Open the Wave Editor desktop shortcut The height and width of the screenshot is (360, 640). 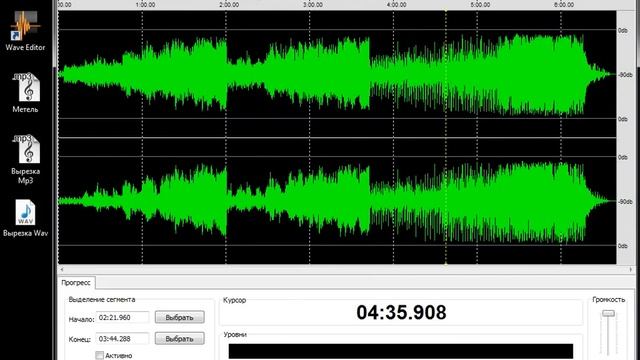click(x=25, y=31)
